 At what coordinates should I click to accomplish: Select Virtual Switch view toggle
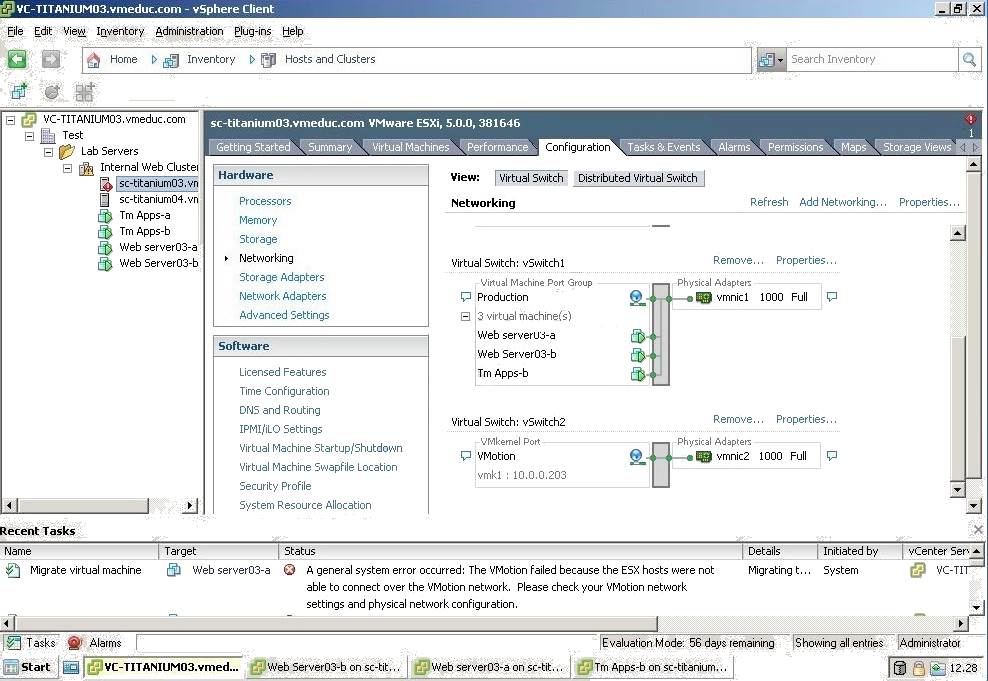pos(531,178)
